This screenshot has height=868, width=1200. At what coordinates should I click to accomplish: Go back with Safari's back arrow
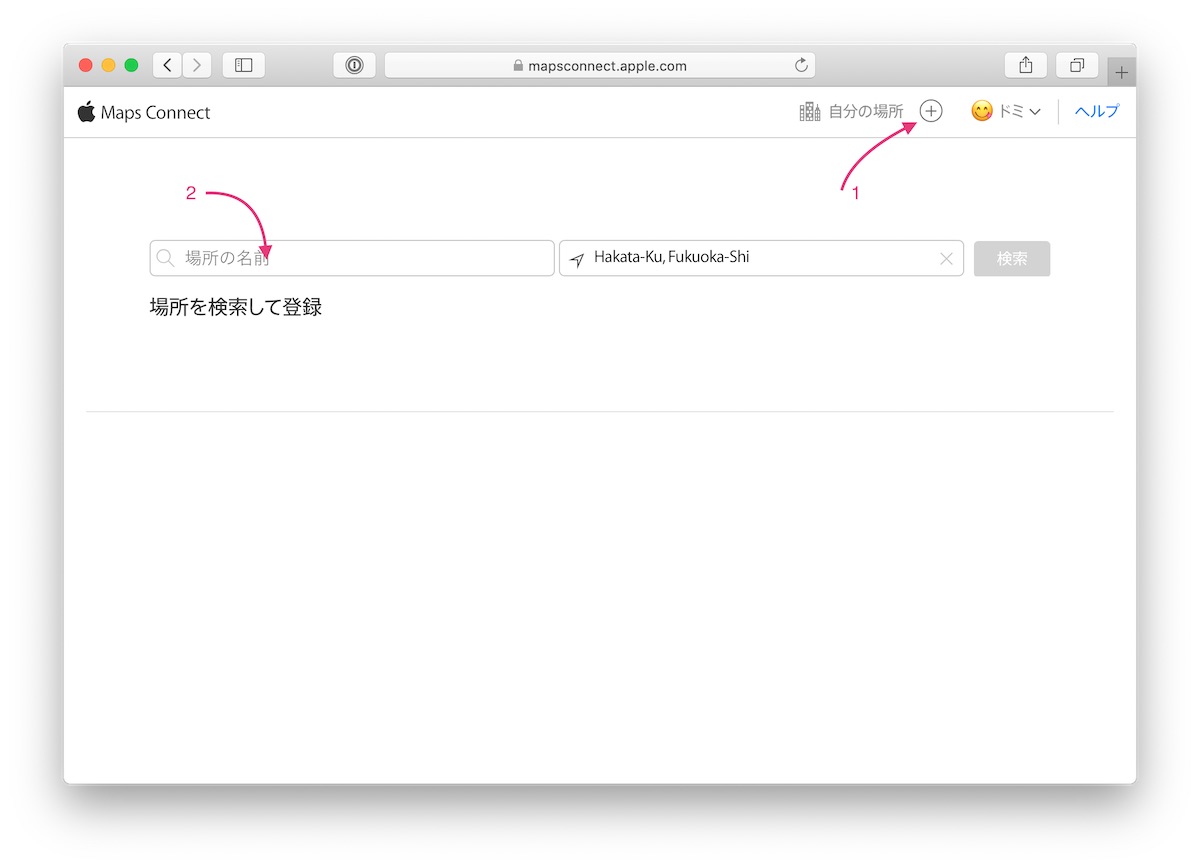coord(167,65)
